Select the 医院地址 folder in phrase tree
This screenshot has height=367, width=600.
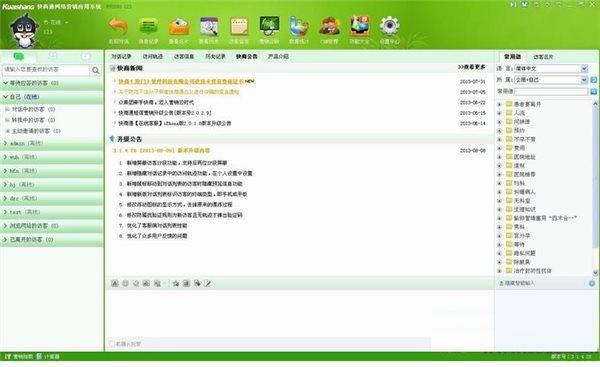524,157
